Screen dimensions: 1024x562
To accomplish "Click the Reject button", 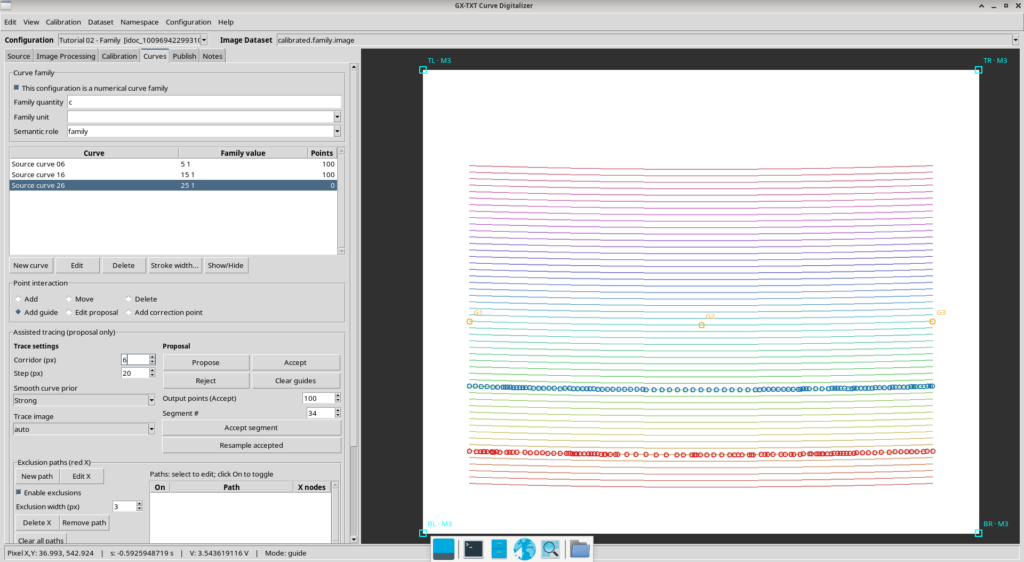I will tap(206, 381).
